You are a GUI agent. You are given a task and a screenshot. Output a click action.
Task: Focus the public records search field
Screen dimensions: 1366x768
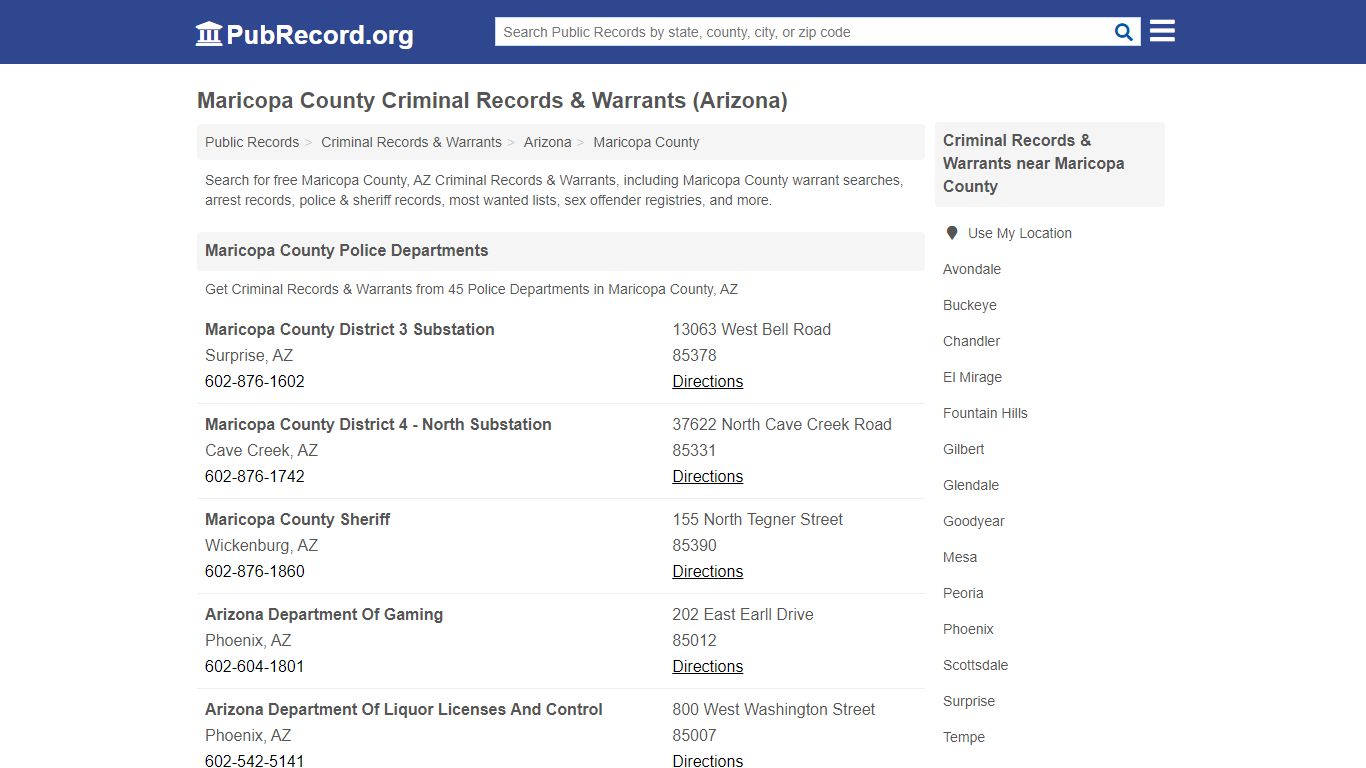click(x=803, y=32)
